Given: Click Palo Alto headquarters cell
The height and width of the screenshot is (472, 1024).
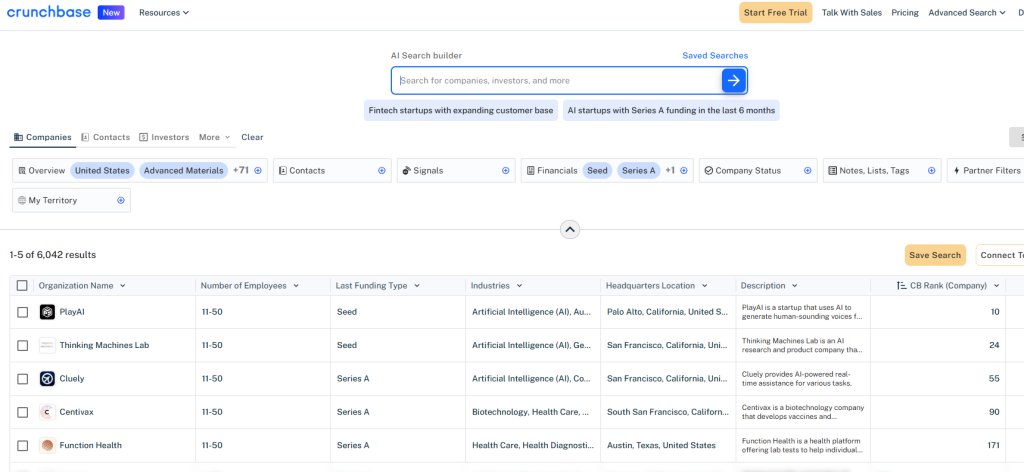Looking at the screenshot, I should pos(667,312).
